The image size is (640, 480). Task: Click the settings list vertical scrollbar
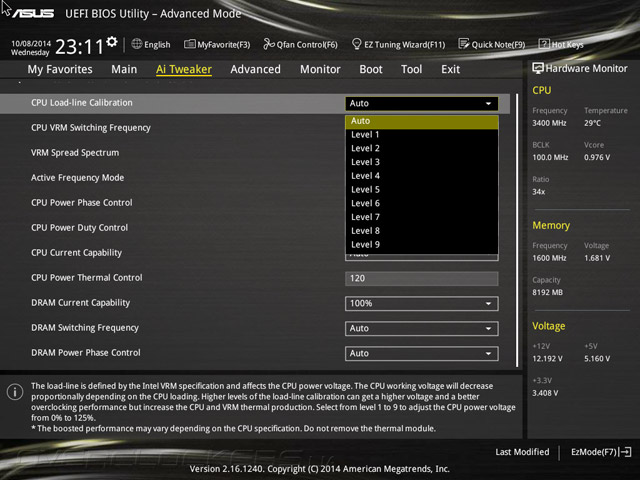pyautogui.click(x=517, y=230)
